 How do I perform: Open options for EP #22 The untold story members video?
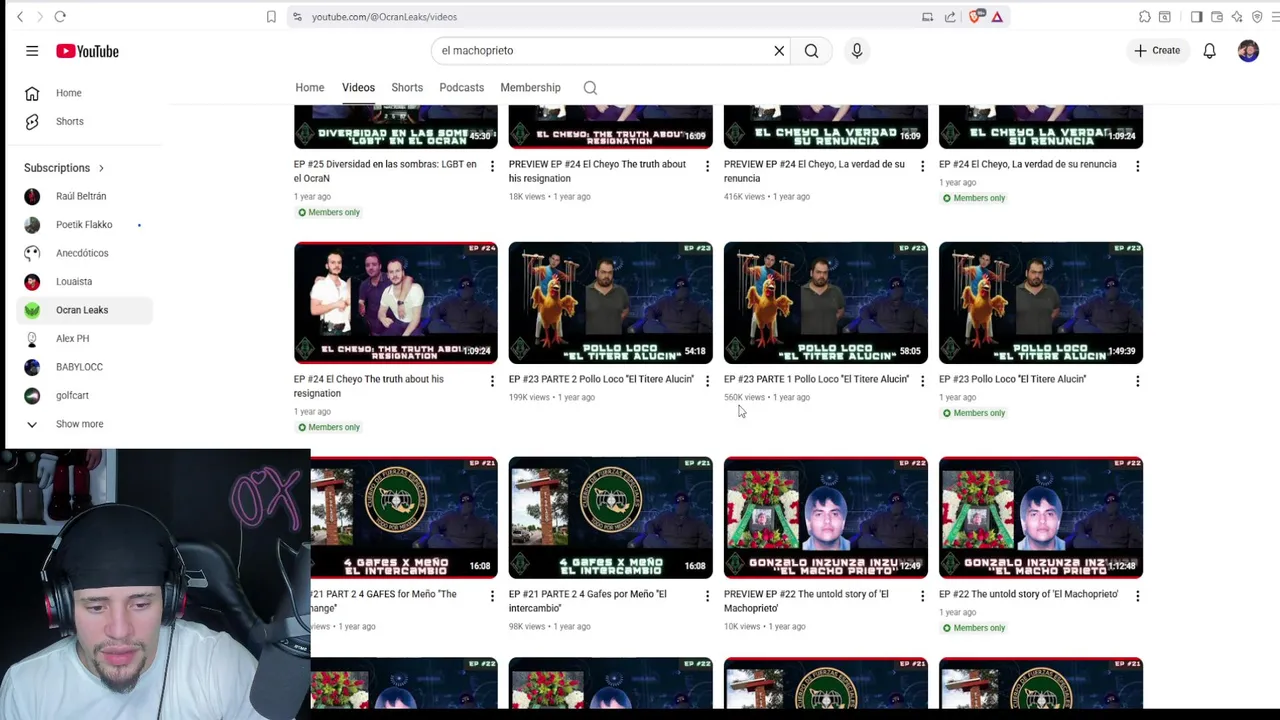pyautogui.click(x=1137, y=596)
